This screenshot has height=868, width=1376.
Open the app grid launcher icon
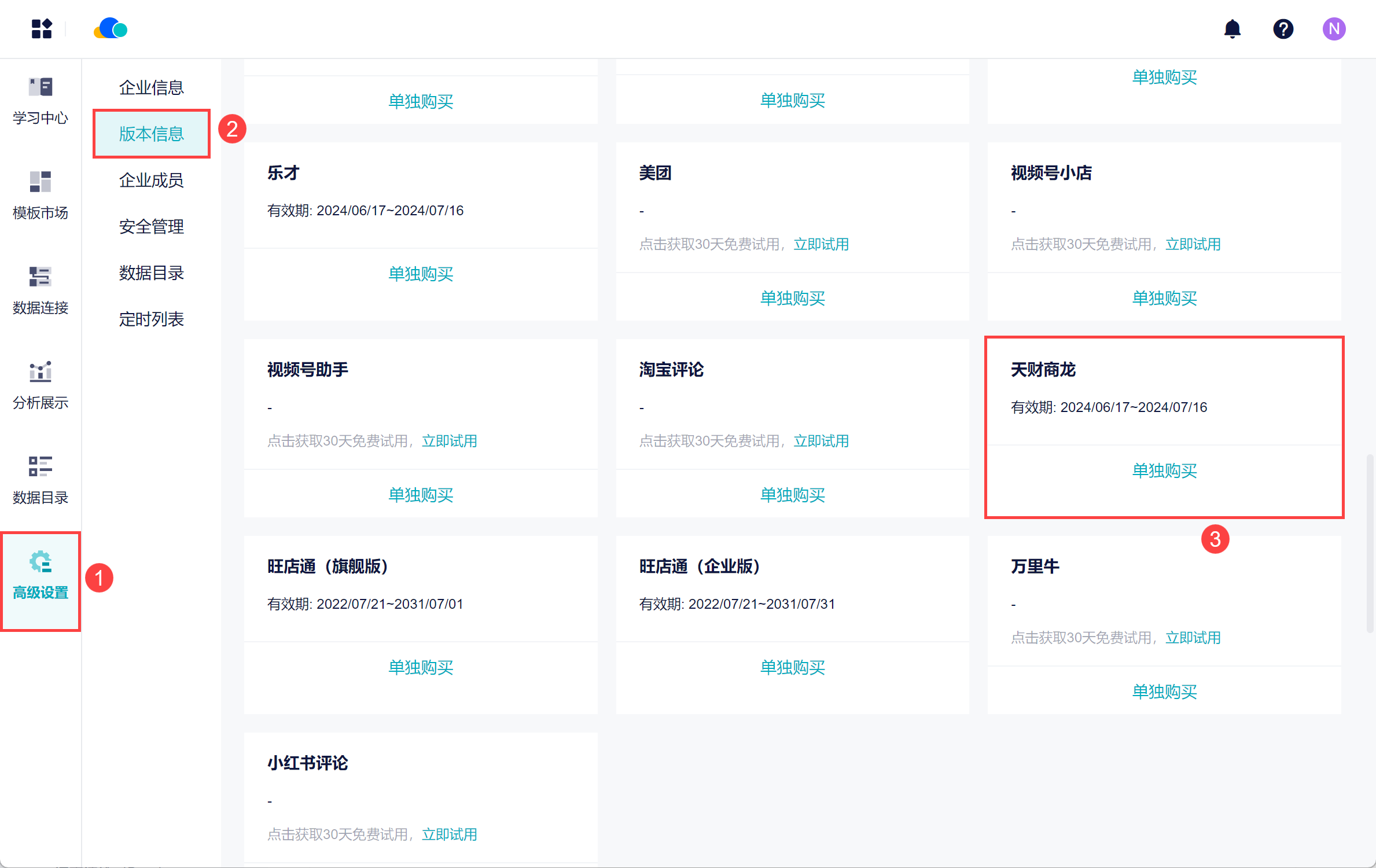(x=42, y=29)
